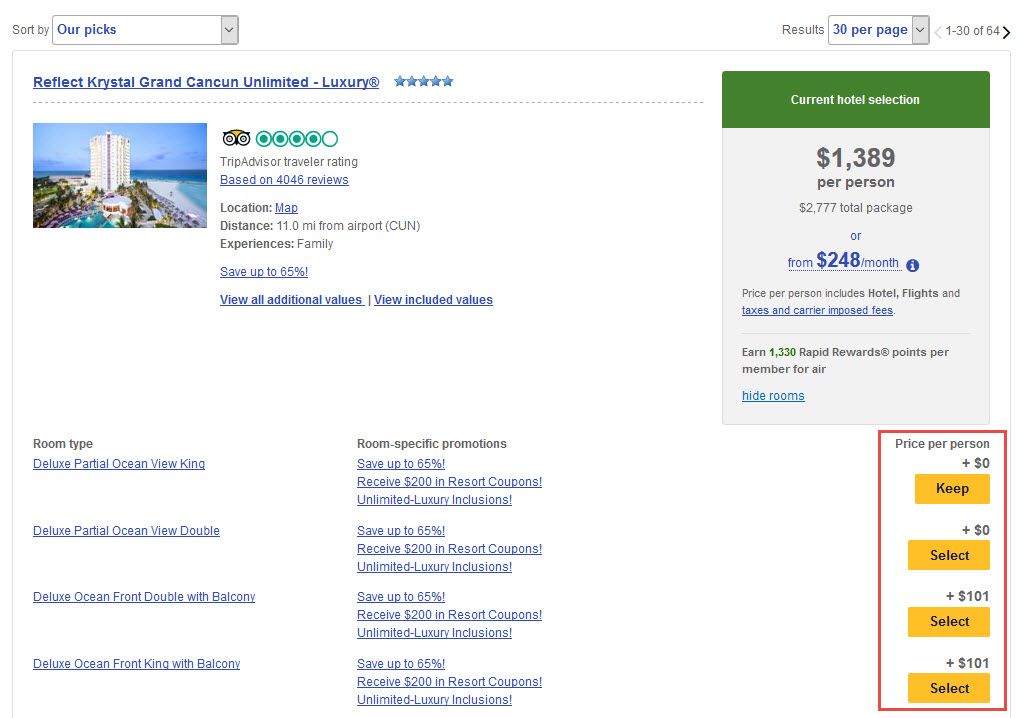1022x718 pixels.
Task: Click the '+ $101' price above Ocean Front Double Select
Action: [968, 596]
